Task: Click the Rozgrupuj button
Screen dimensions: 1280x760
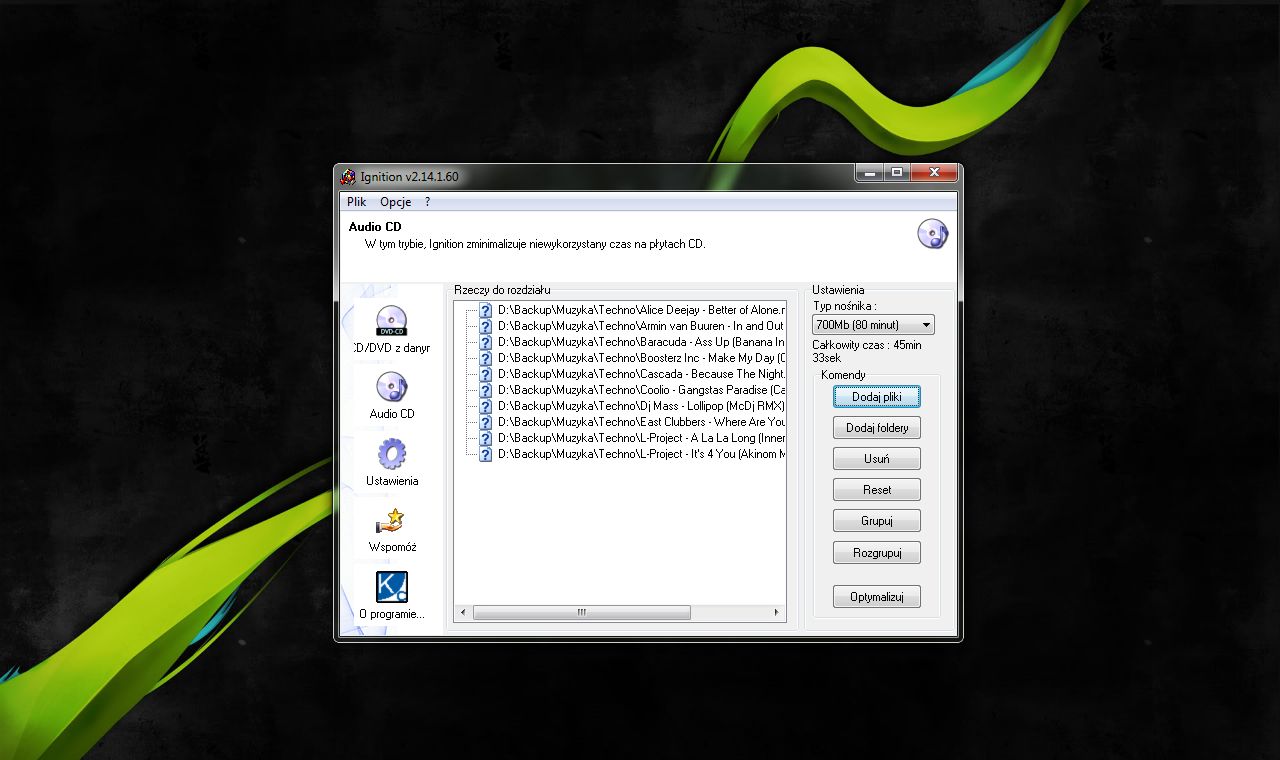Action: tap(877, 553)
